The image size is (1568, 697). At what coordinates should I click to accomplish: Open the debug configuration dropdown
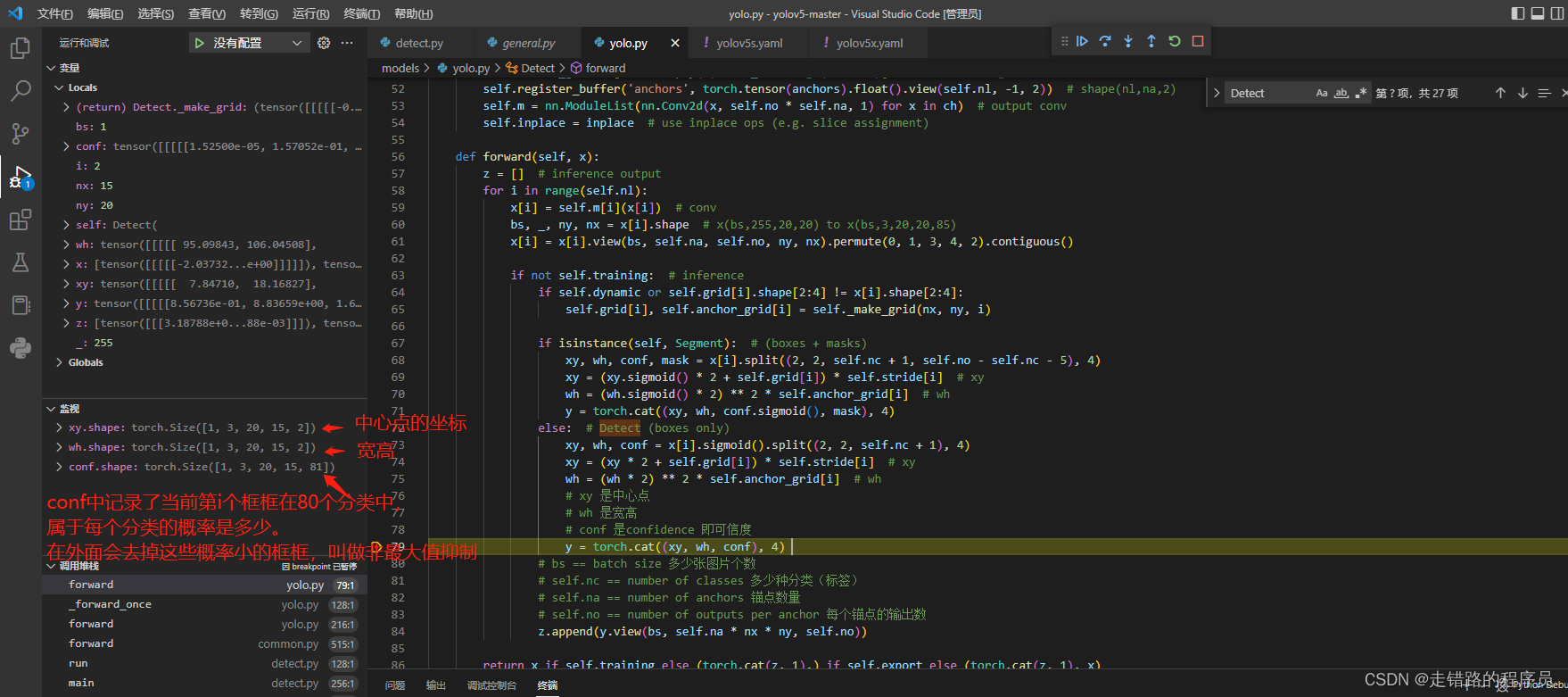tap(296, 43)
